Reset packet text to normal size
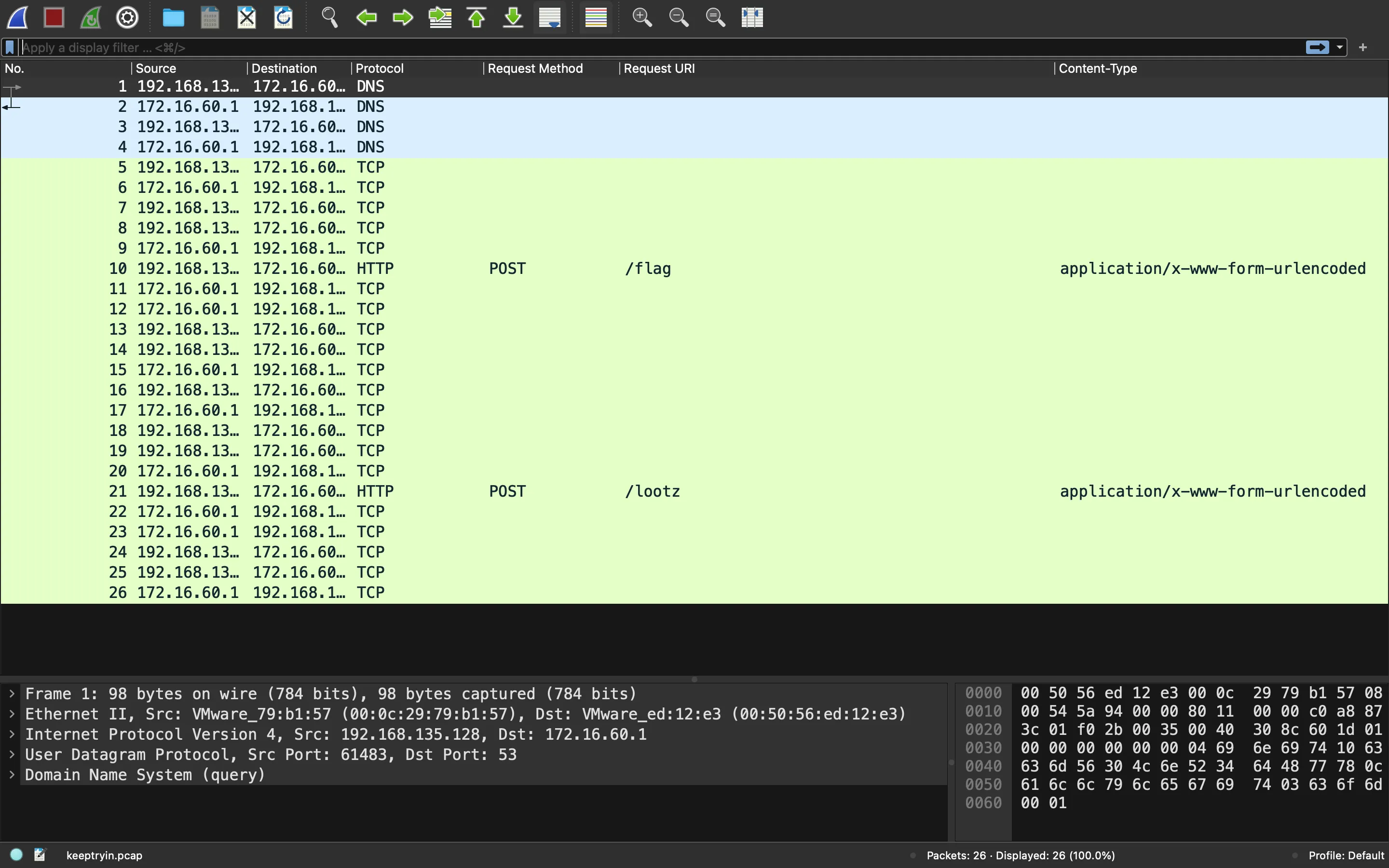1389x868 pixels. click(x=715, y=17)
